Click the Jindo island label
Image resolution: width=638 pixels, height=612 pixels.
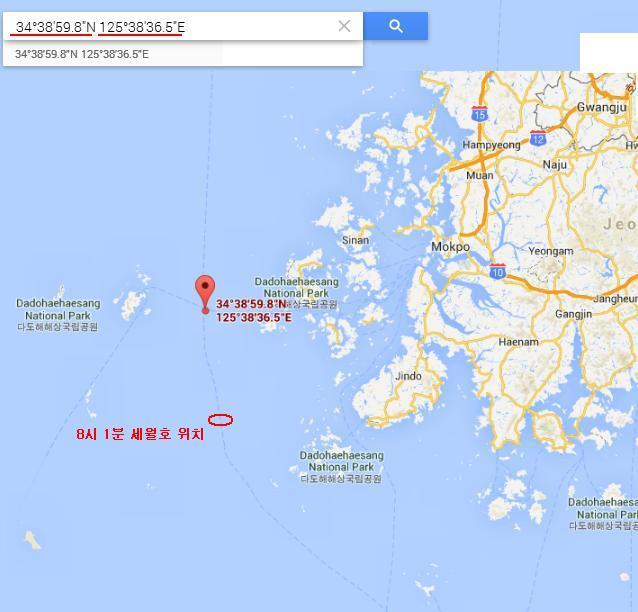(408, 376)
